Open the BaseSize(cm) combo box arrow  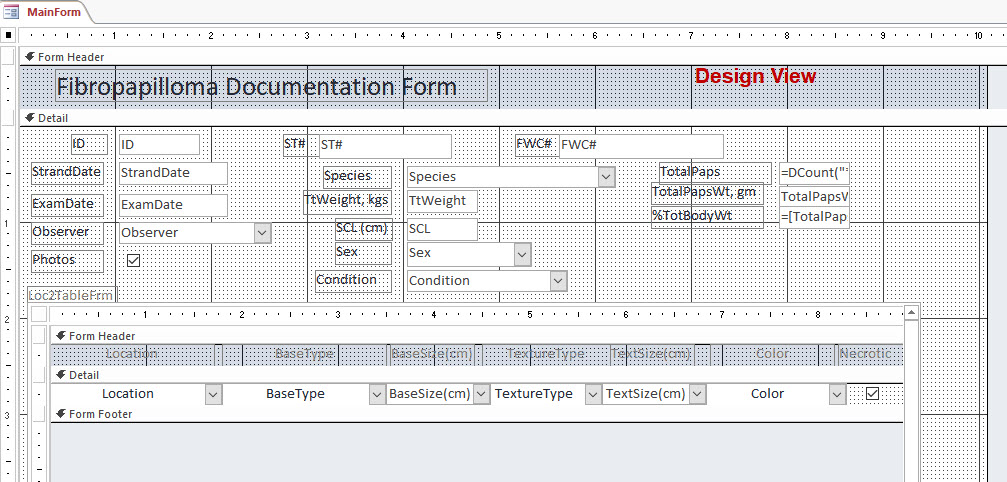click(482, 394)
